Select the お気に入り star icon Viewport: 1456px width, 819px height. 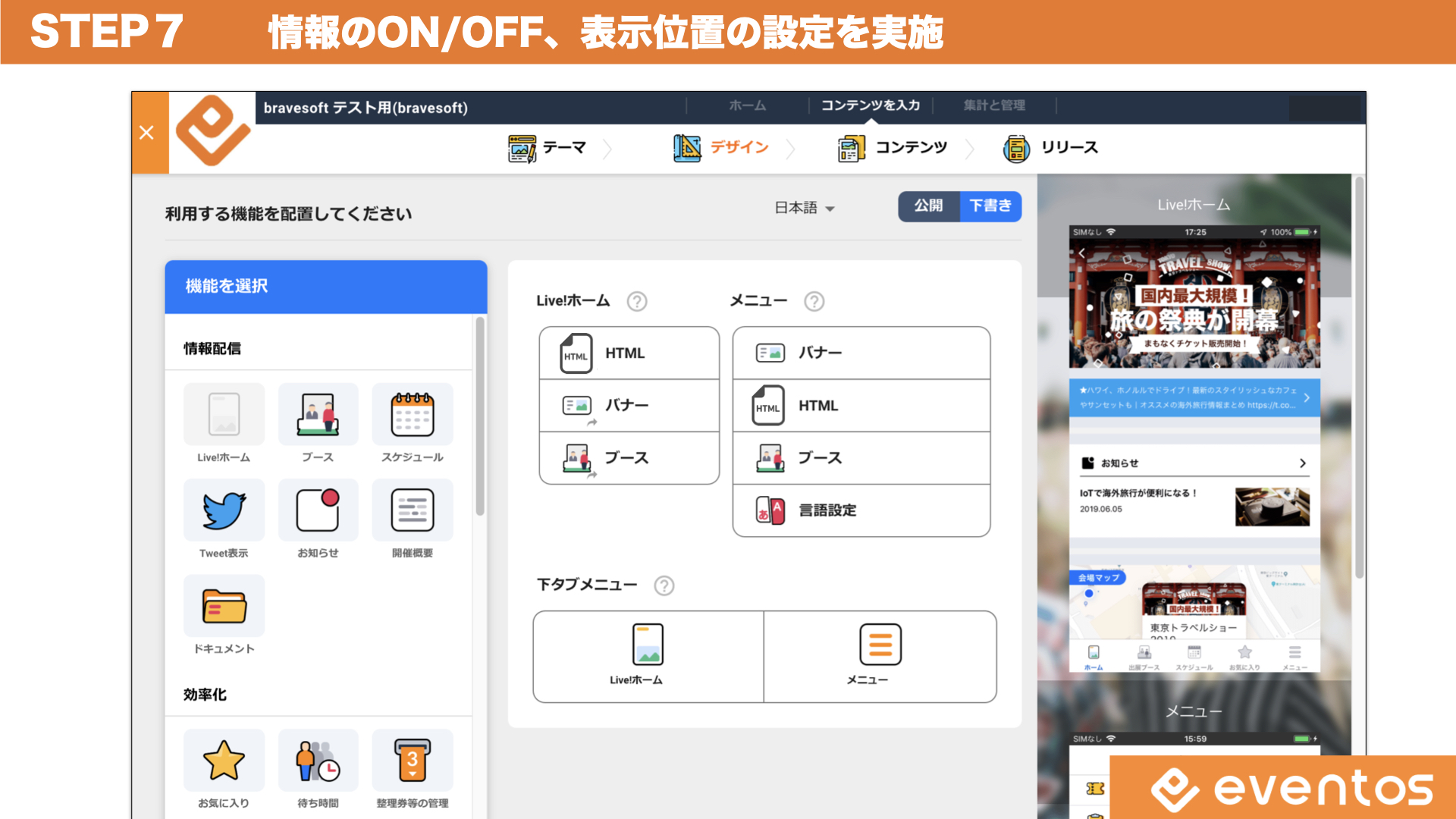pyautogui.click(x=224, y=760)
